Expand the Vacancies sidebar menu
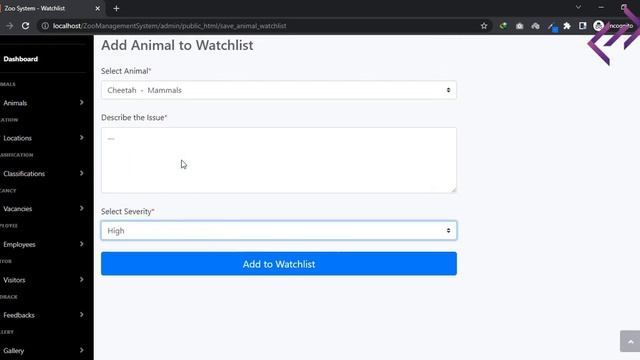640x360 pixels. tap(43, 209)
